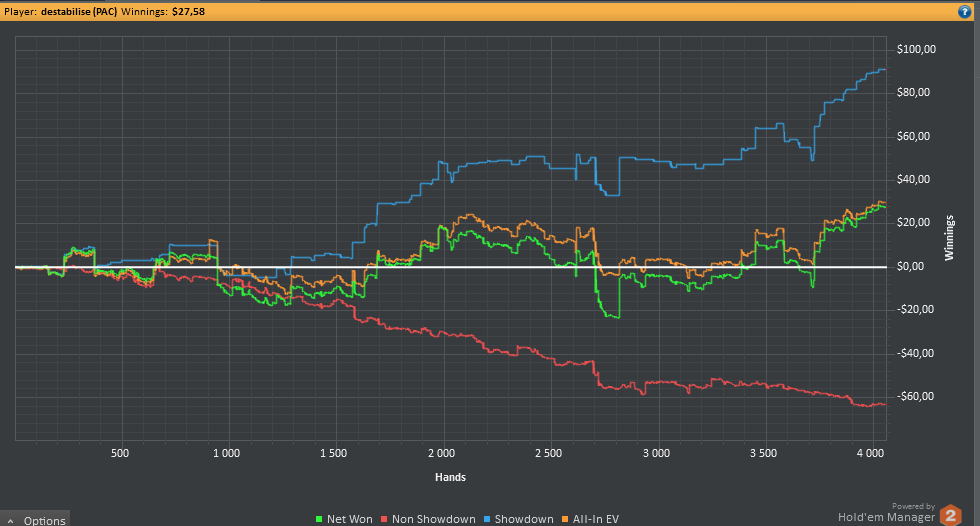Open the blue help question mark icon
This screenshot has height=526, width=980.
(x=964, y=11)
